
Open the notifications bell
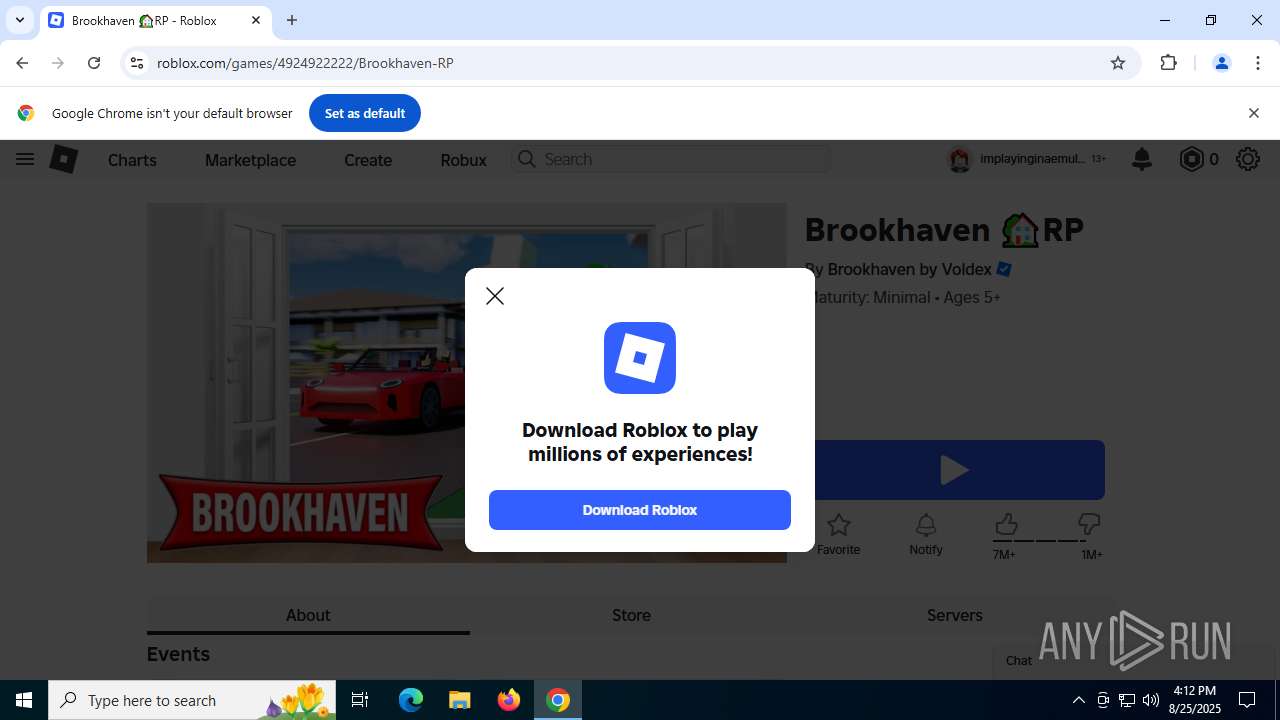click(x=1142, y=159)
